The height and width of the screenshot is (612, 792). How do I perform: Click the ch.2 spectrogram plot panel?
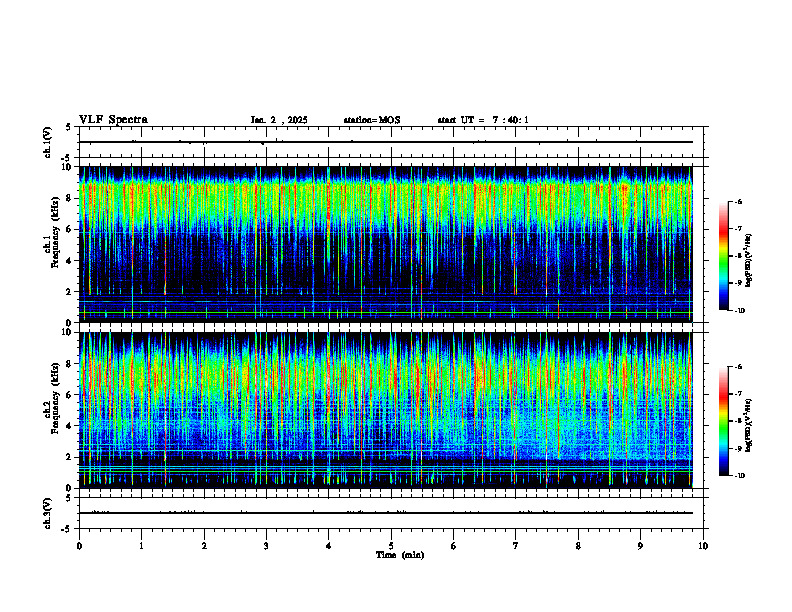(391, 410)
